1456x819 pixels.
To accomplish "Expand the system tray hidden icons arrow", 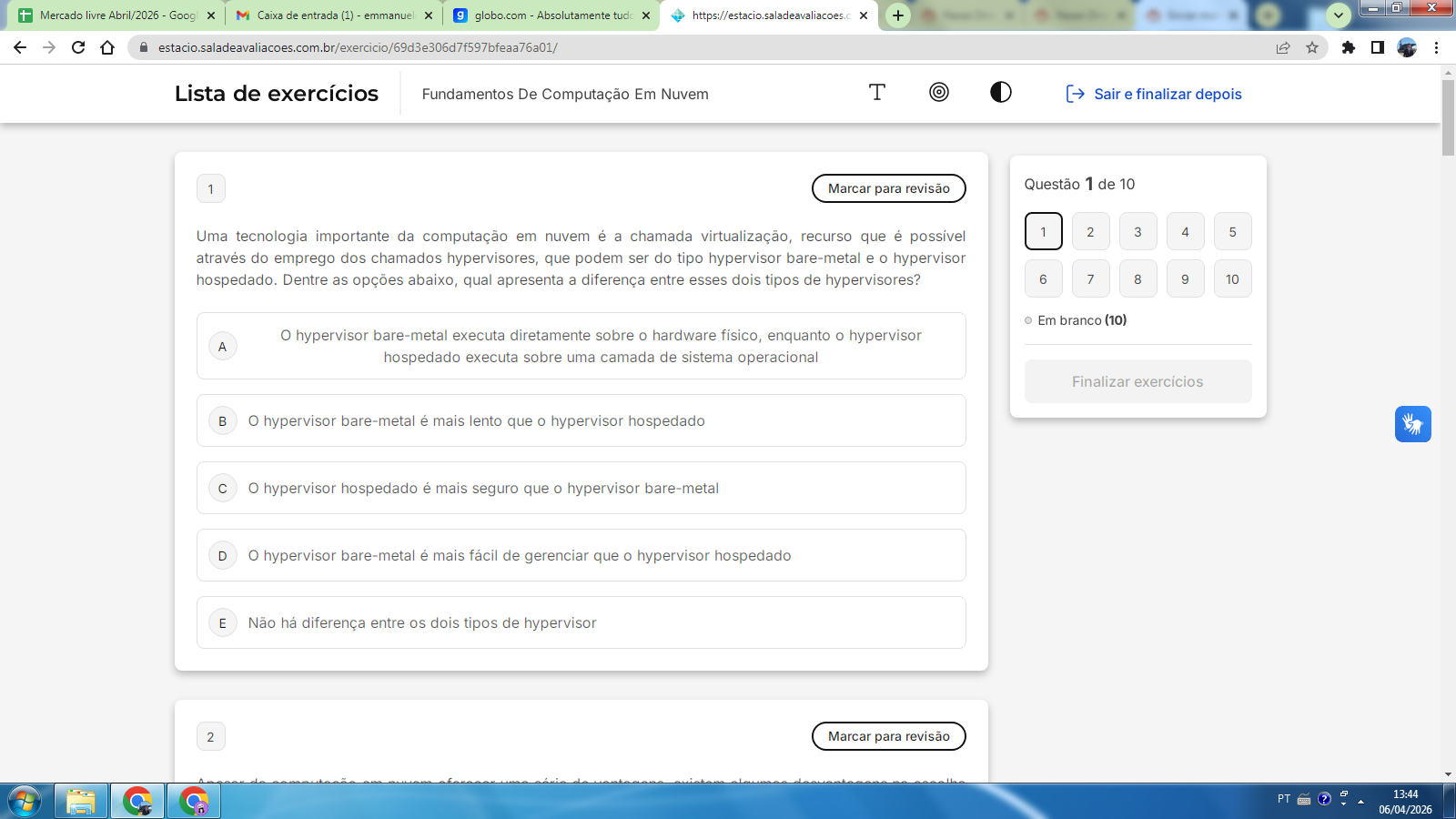I will point(1360,802).
